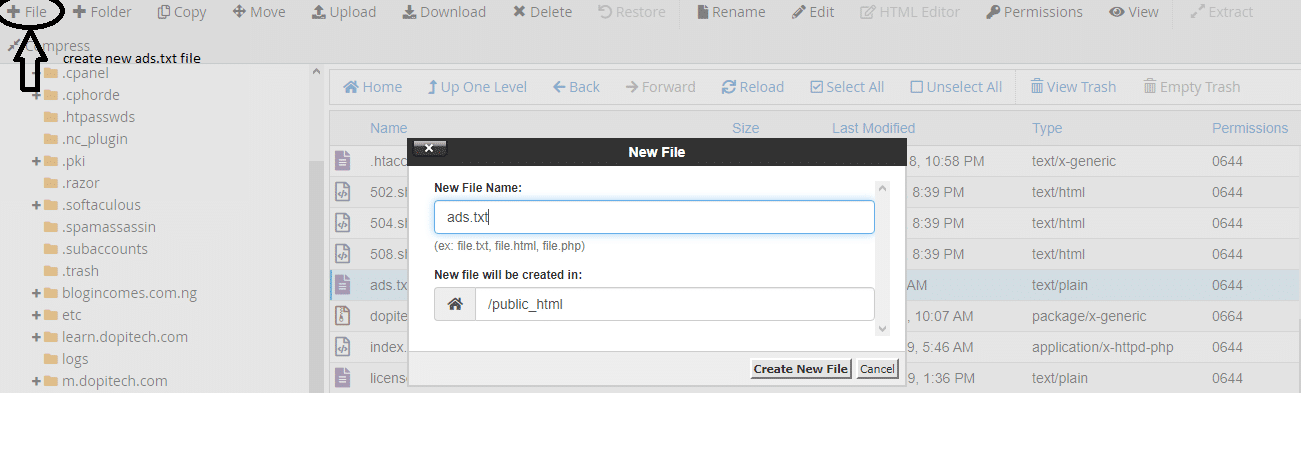Open the Permissions tool
Screen dimensions: 1301x460
click(1034, 12)
